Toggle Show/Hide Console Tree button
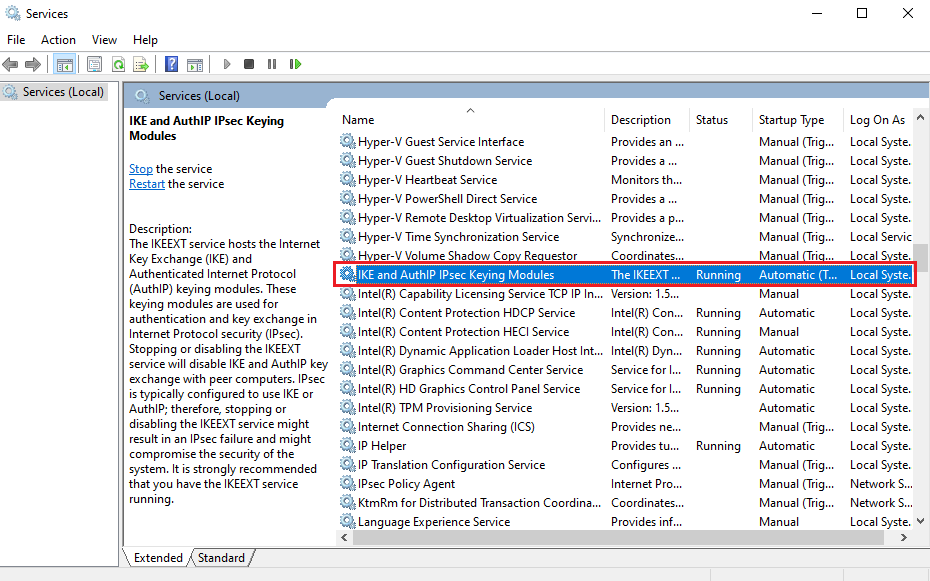 [64, 64]
